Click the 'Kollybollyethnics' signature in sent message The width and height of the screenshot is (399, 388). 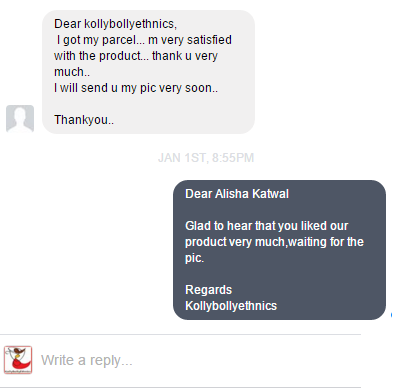click(x=231, y=306)
